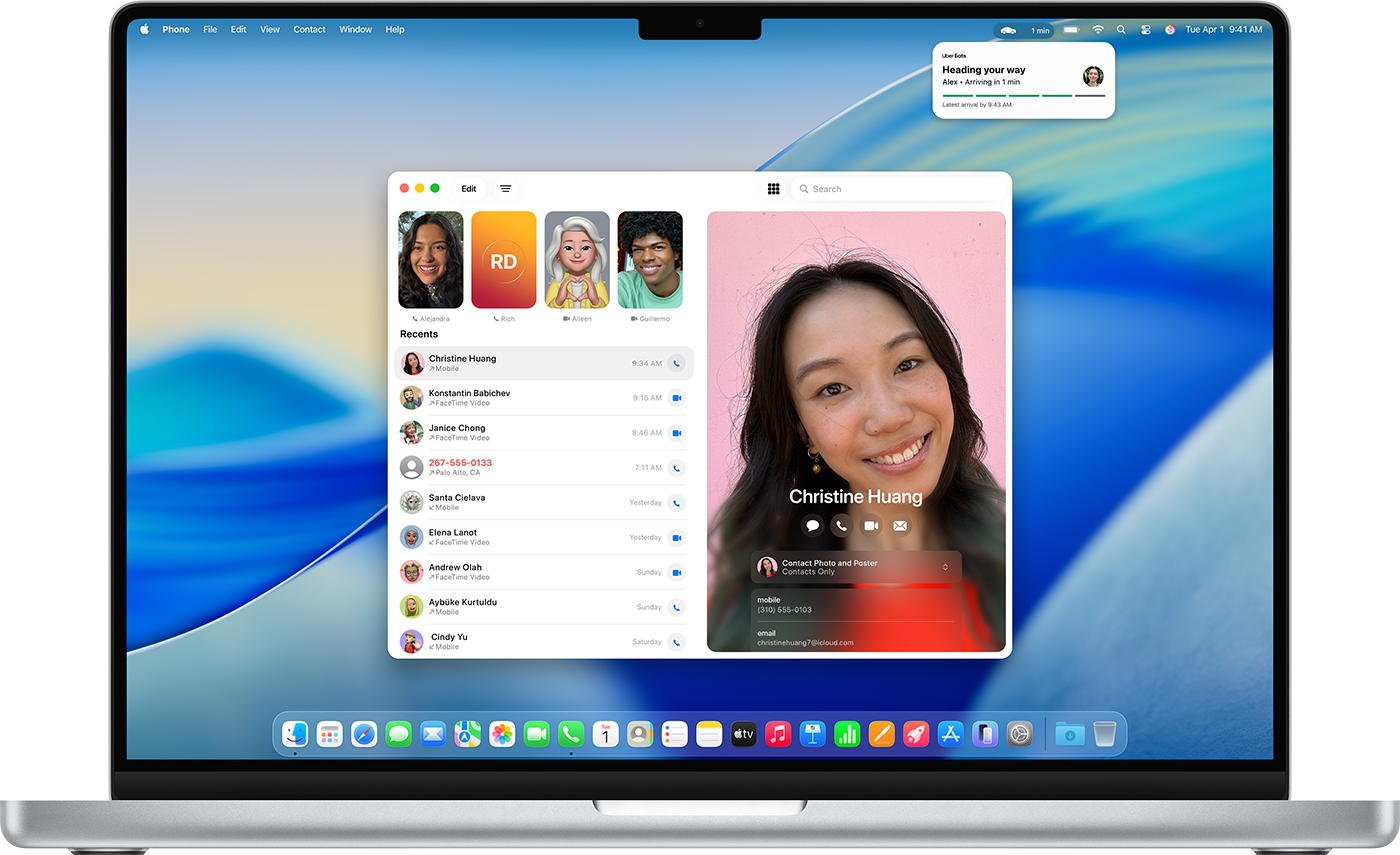The width and height of the screenshot is (1400, 855).
Task: Open Safari from the Dock
Action: pos(364,735)
